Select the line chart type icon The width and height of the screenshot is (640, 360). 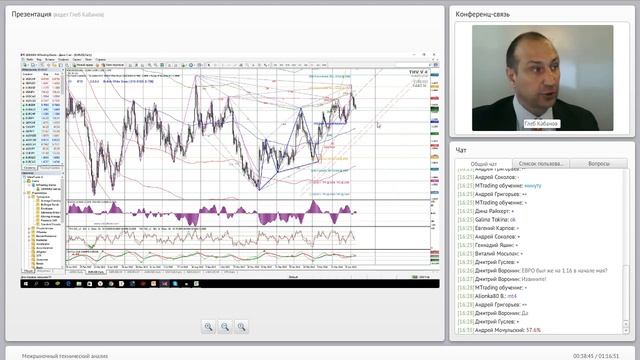(x=142, y=65)
